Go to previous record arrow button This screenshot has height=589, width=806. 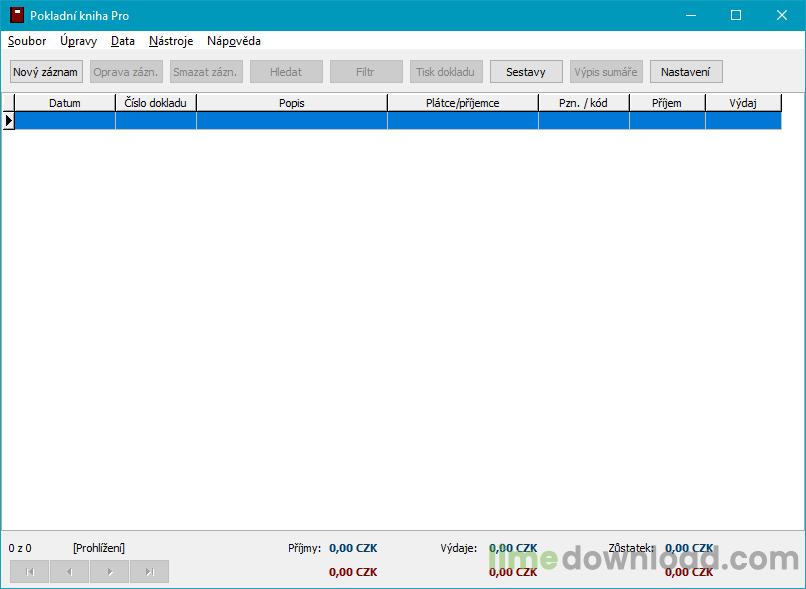69,571
